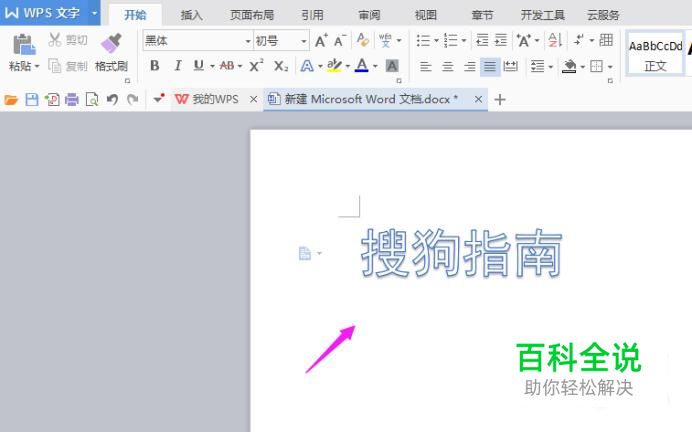Click the numbered list icon
Screen dimensions: 692x432
pos(451,41)
